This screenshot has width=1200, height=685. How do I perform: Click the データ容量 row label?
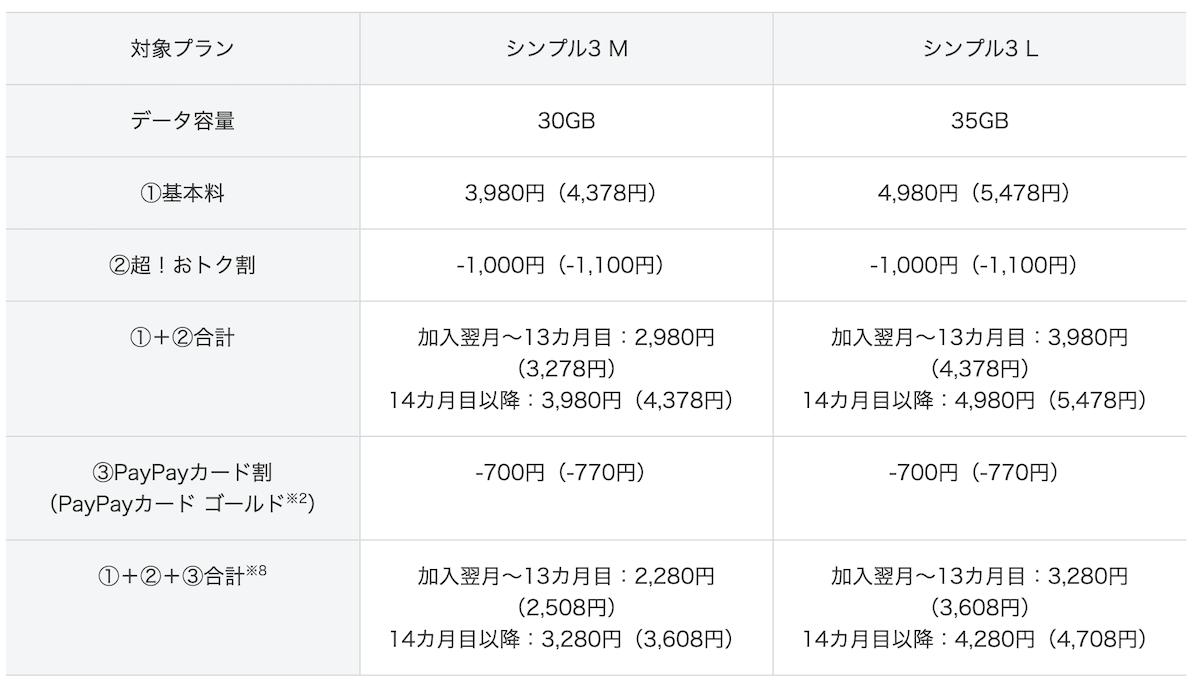point(182,121)
